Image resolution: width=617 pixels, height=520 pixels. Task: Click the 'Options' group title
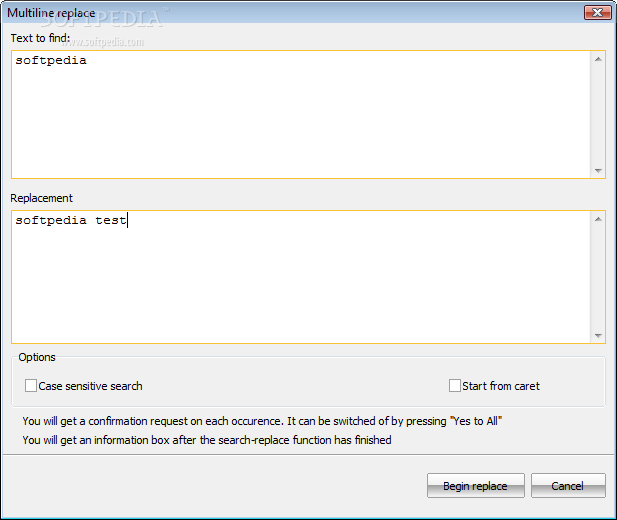[x=37, y=357]
